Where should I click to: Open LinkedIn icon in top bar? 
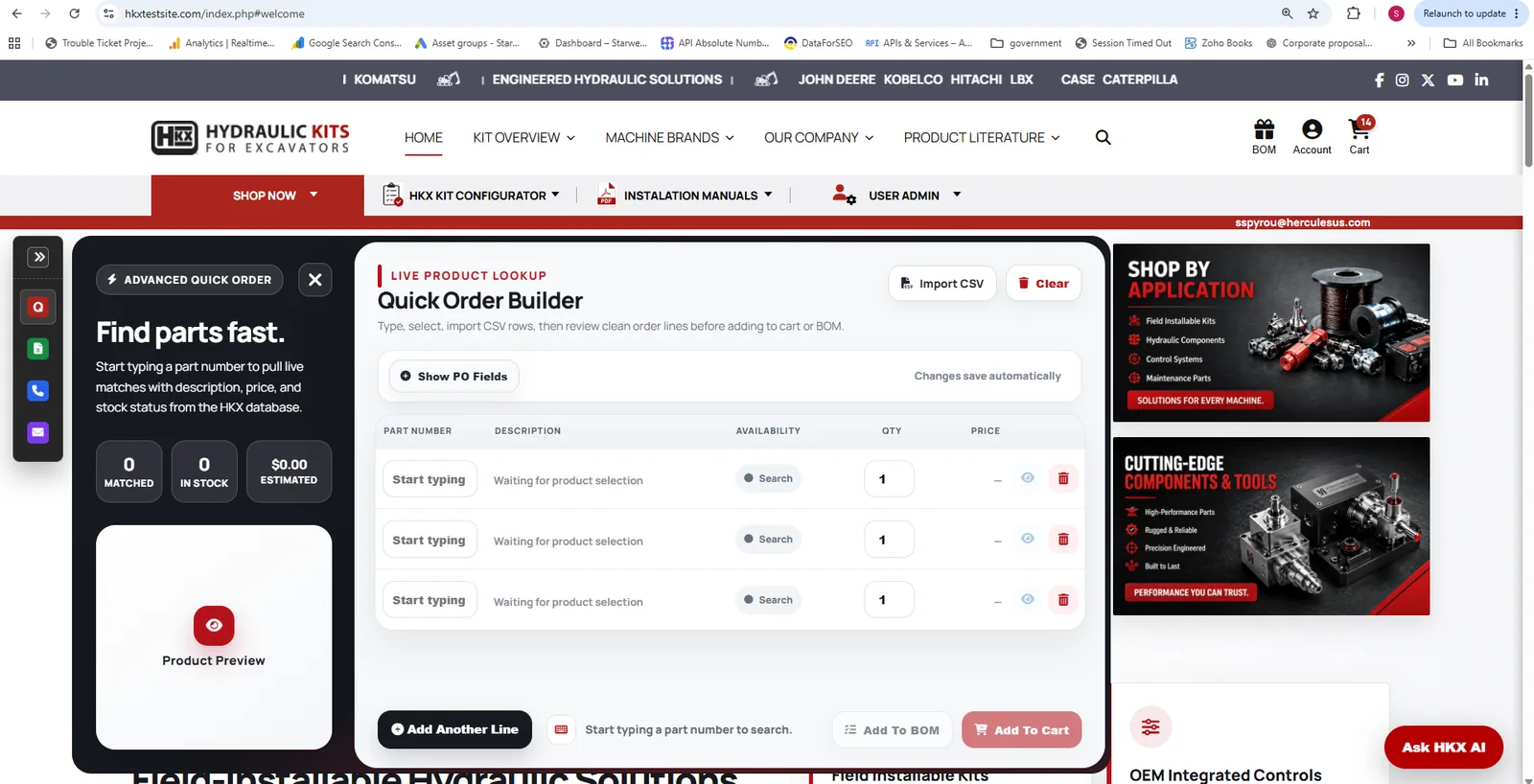click(x=1481, y=80)
